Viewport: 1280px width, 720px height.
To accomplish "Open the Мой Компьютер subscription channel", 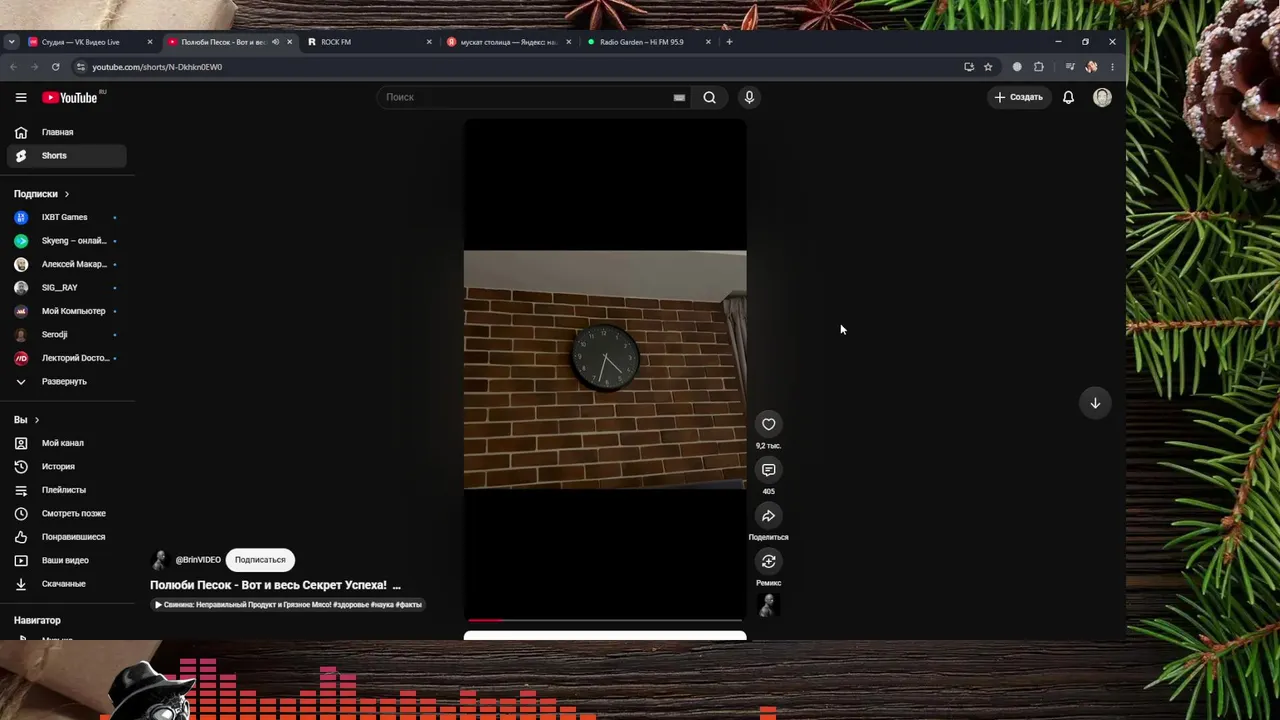I will click(x=66, y=311).
